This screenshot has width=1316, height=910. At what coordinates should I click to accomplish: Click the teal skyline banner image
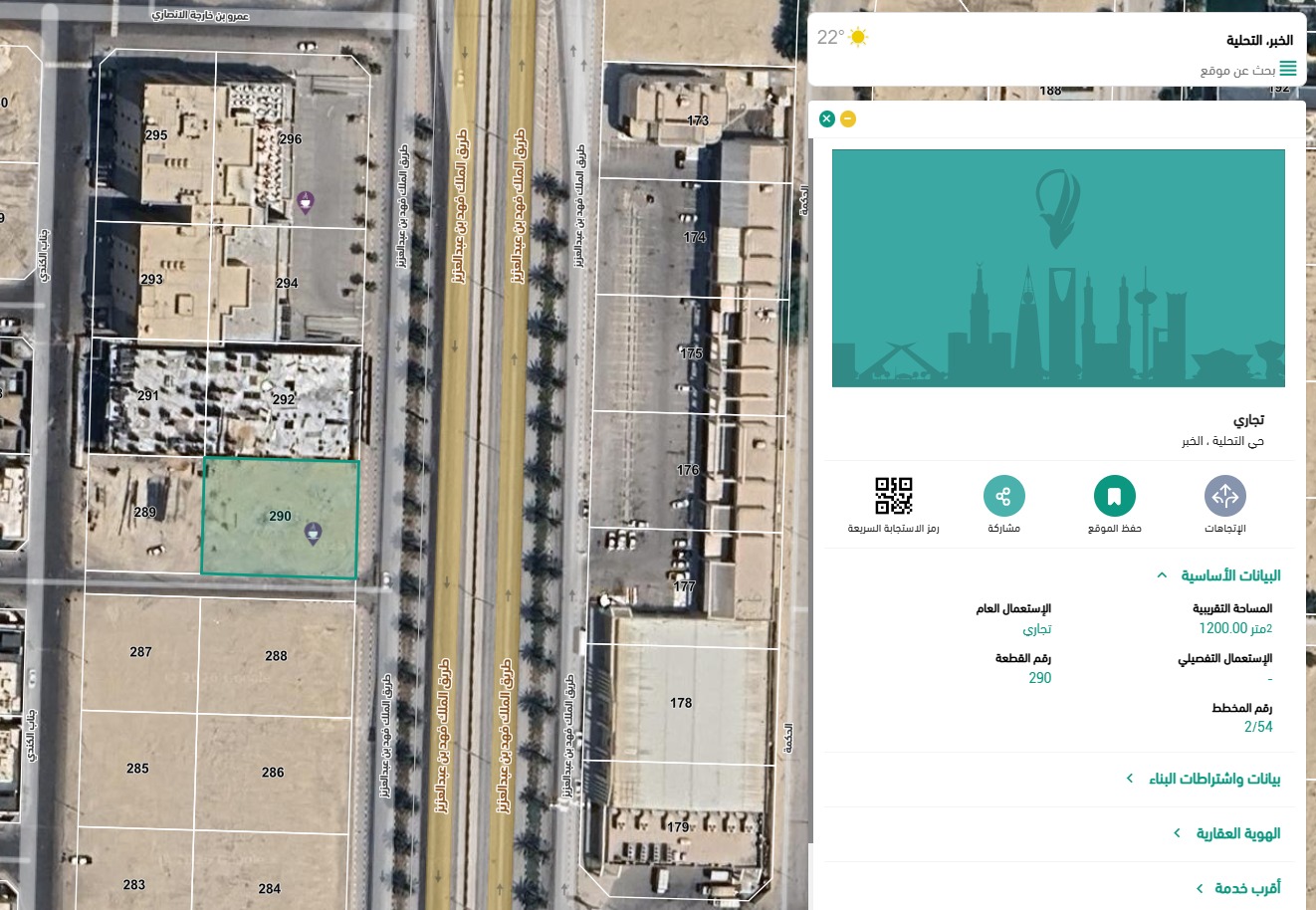point(1058,268)
